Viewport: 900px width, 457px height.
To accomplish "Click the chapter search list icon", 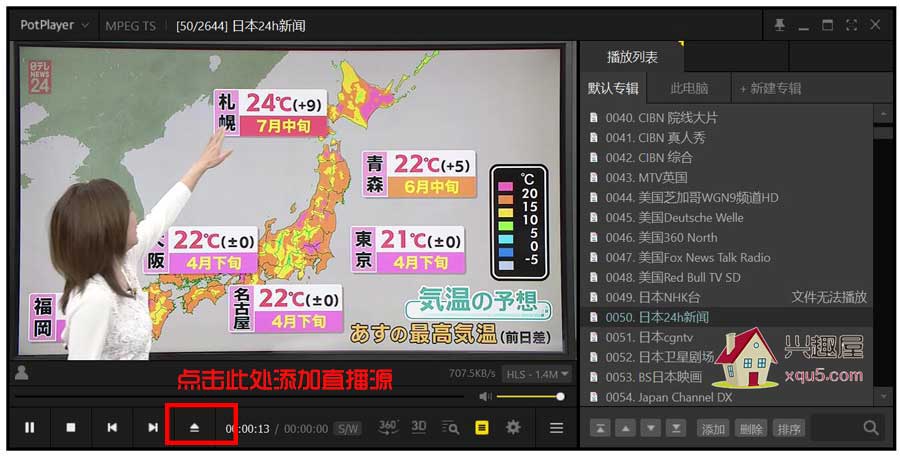I will pyautogui.click(x=450, y=428).
